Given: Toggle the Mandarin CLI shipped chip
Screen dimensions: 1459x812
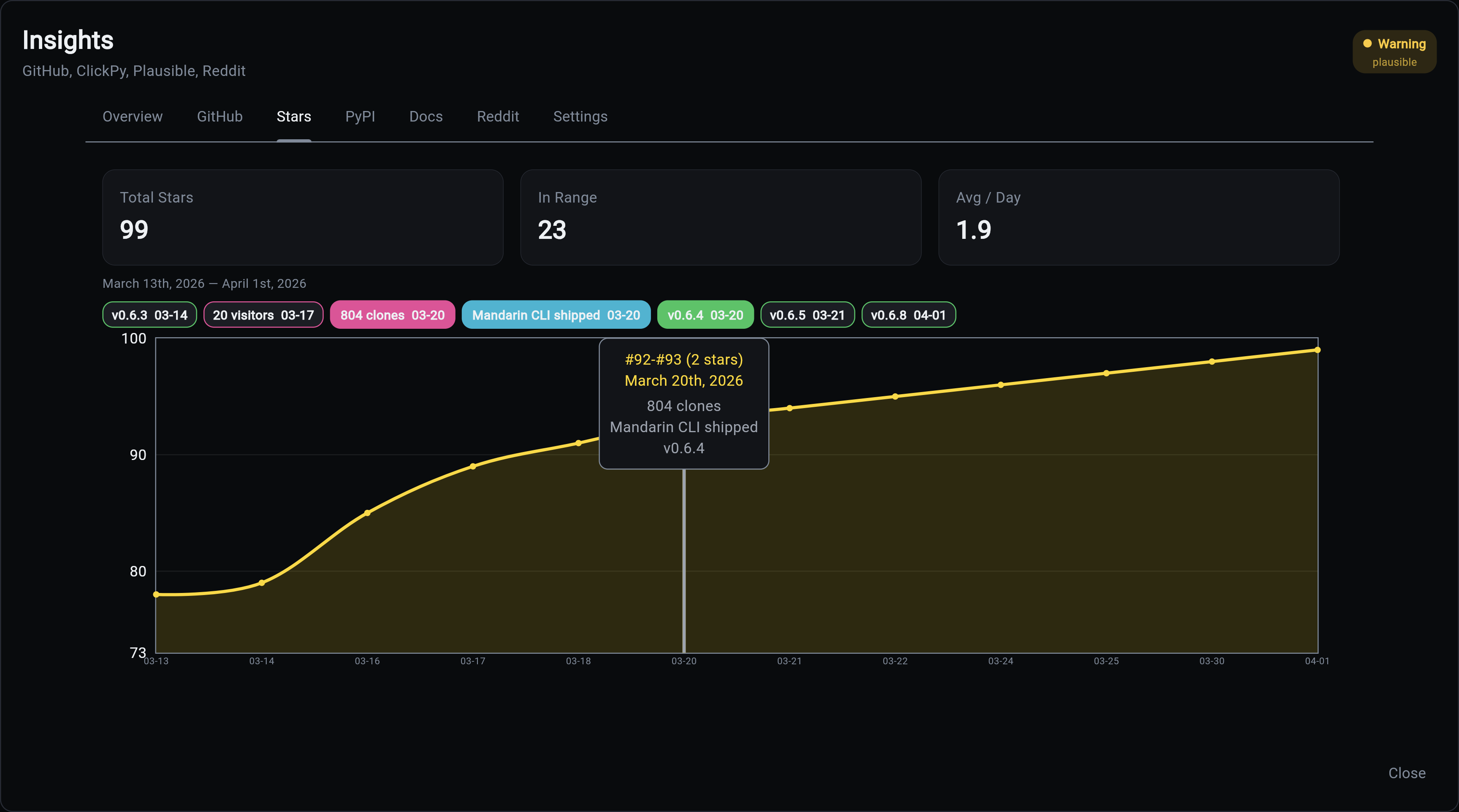Looking at the screenshot, I should coord(556,315).
